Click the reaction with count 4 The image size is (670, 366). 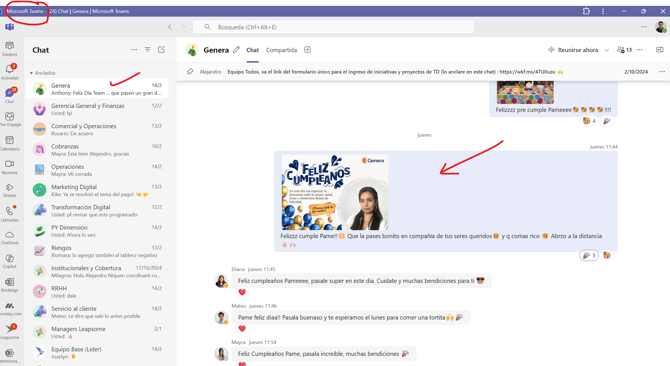coord(589,121)
